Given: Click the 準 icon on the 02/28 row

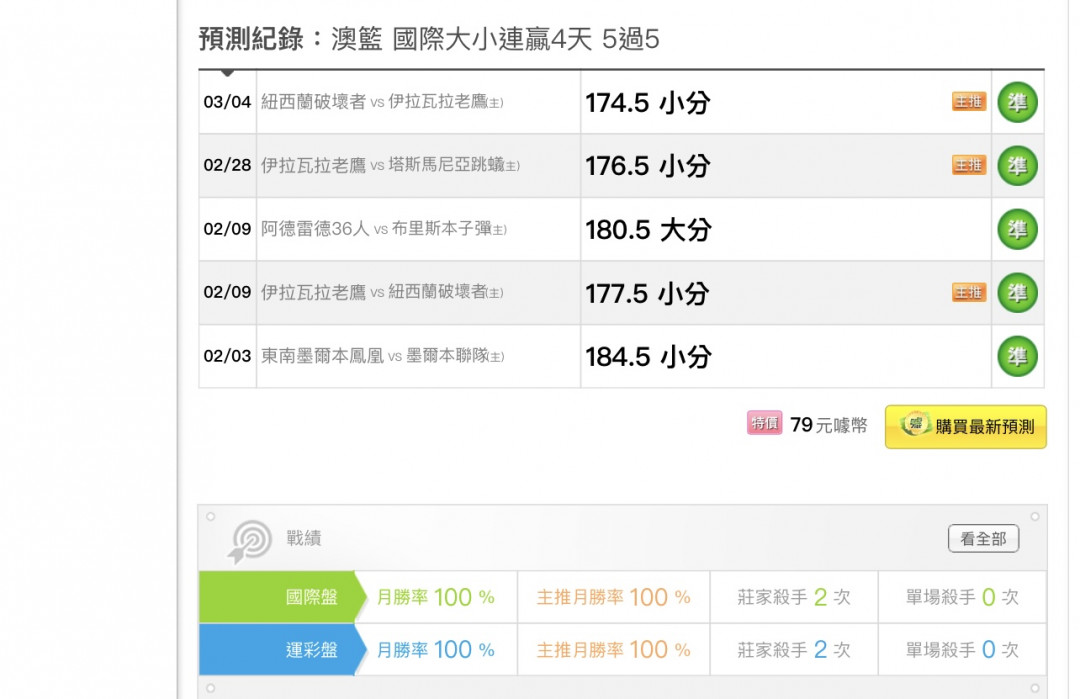Looking at the screenshot, I should (x=1017, y=166).
